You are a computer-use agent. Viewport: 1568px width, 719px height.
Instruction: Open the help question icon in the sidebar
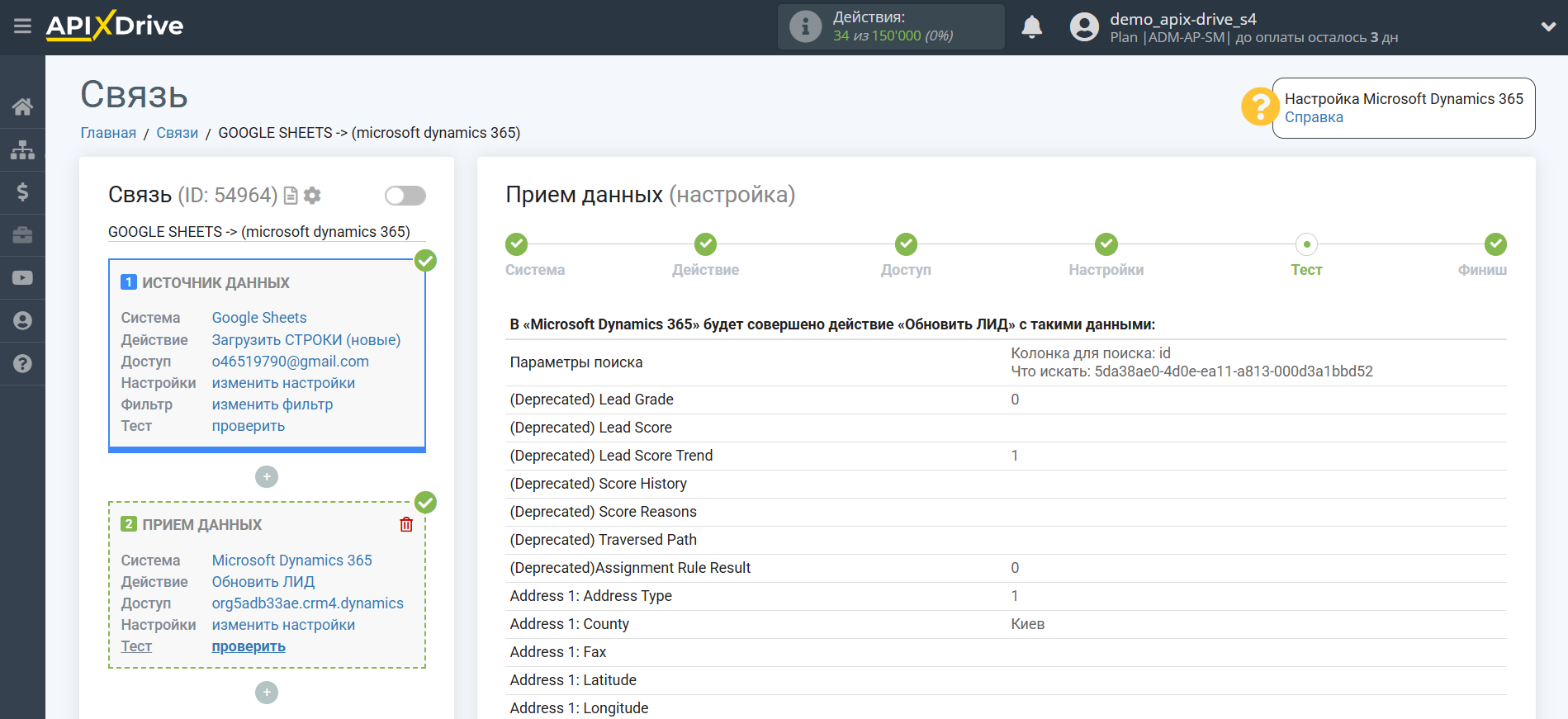click(x=22, y=363)
